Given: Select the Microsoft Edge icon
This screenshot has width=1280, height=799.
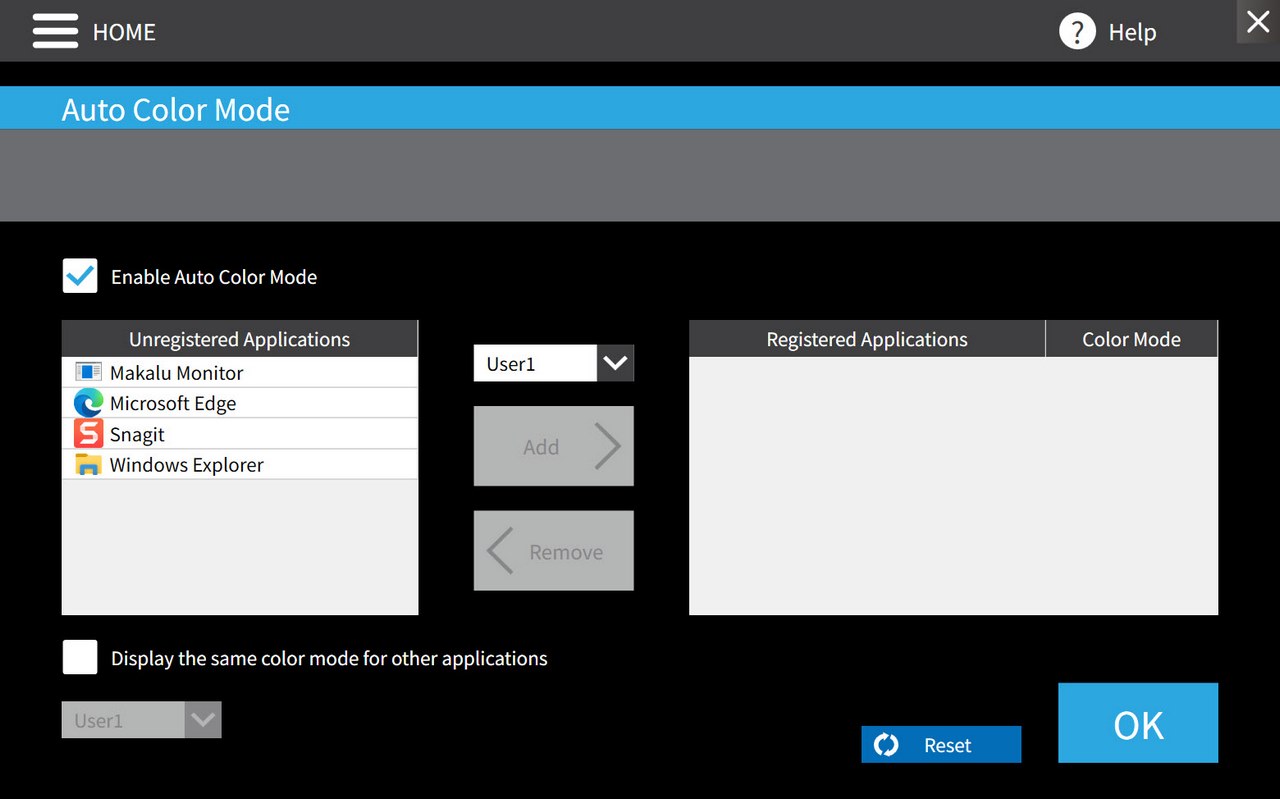Looking at the screenshot, I should click(x=89, y=403).
